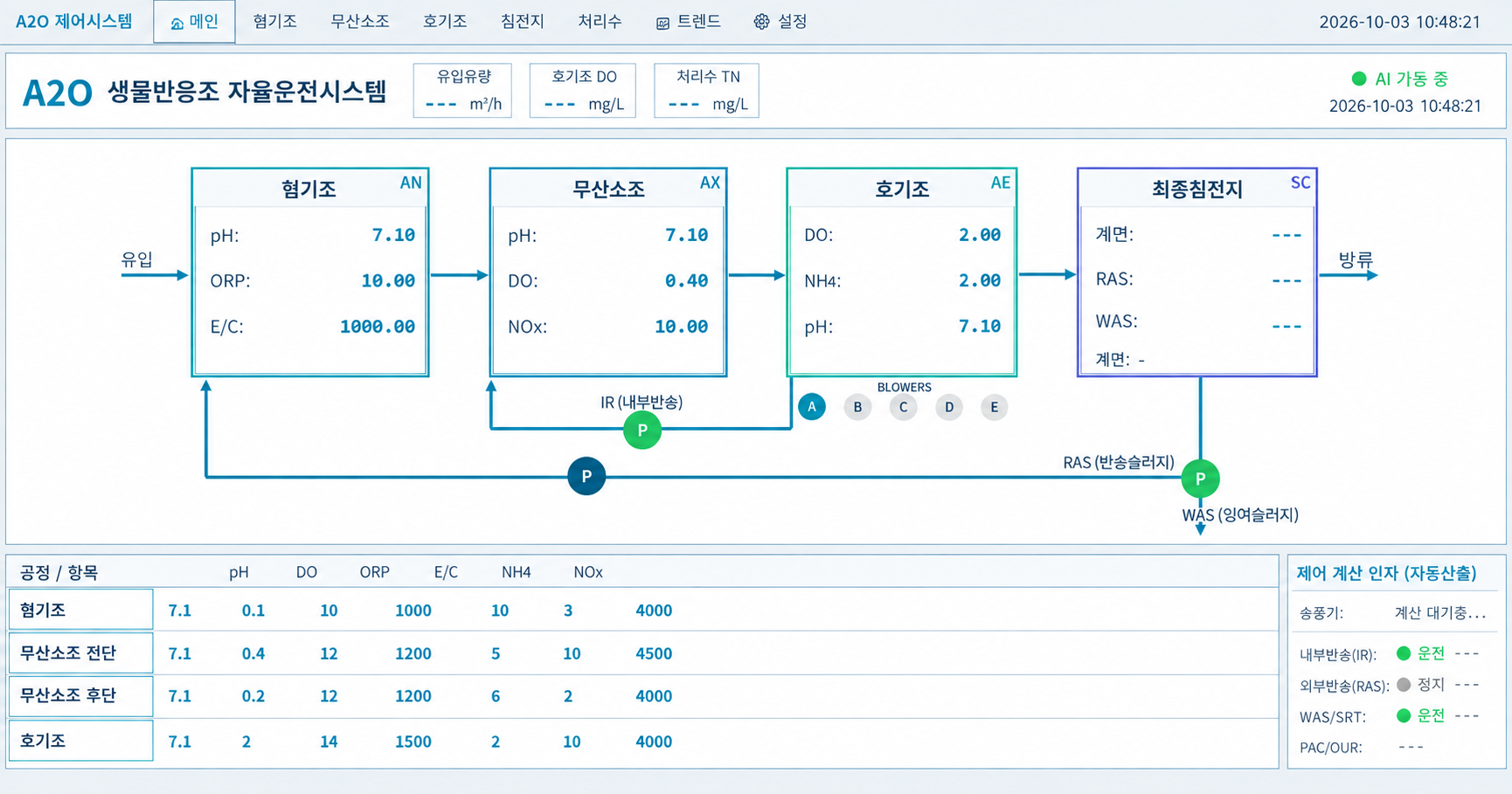
Task: Select blower A indicator
Action: pos(812,407)
